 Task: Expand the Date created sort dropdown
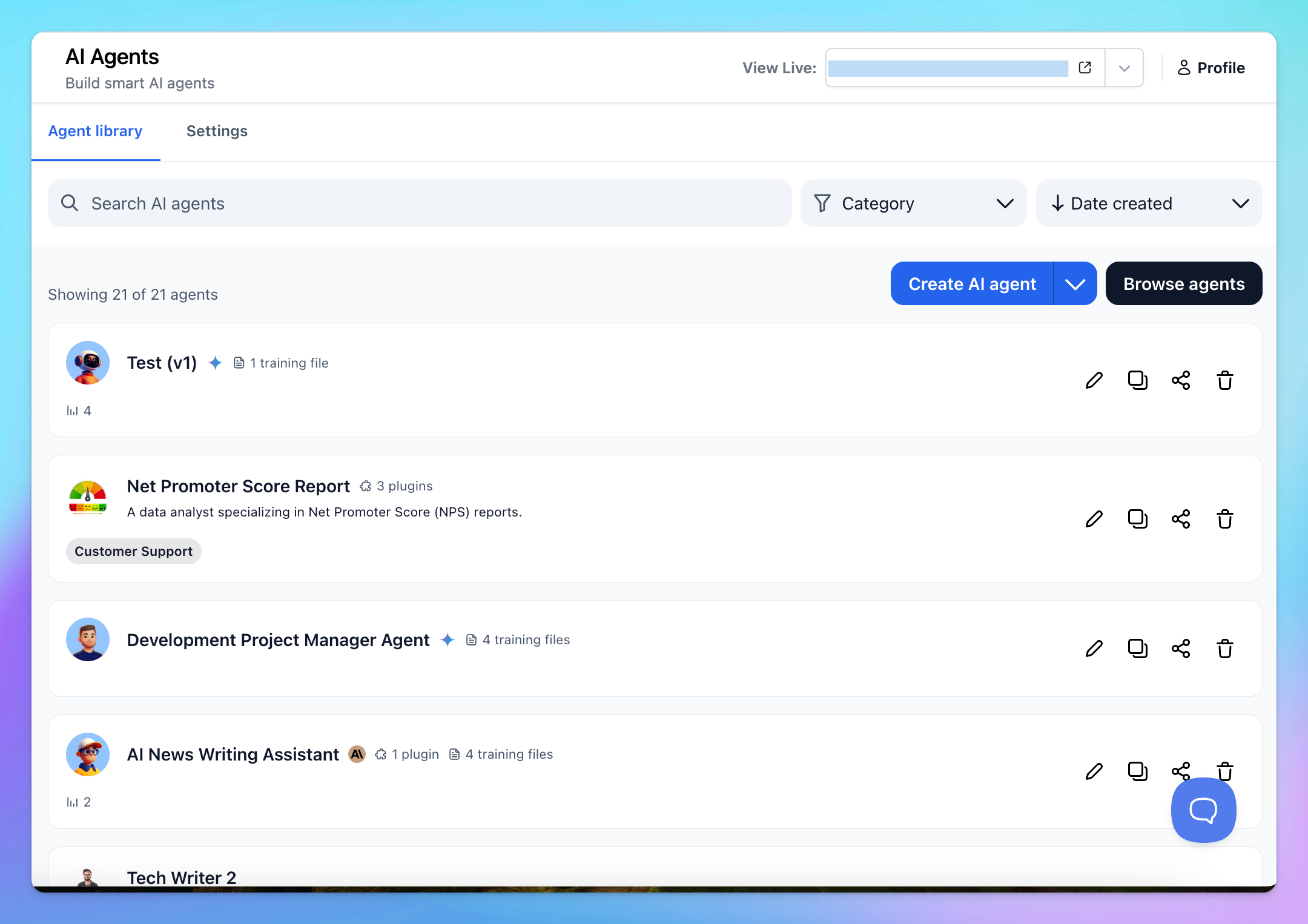coord(1149,203)
